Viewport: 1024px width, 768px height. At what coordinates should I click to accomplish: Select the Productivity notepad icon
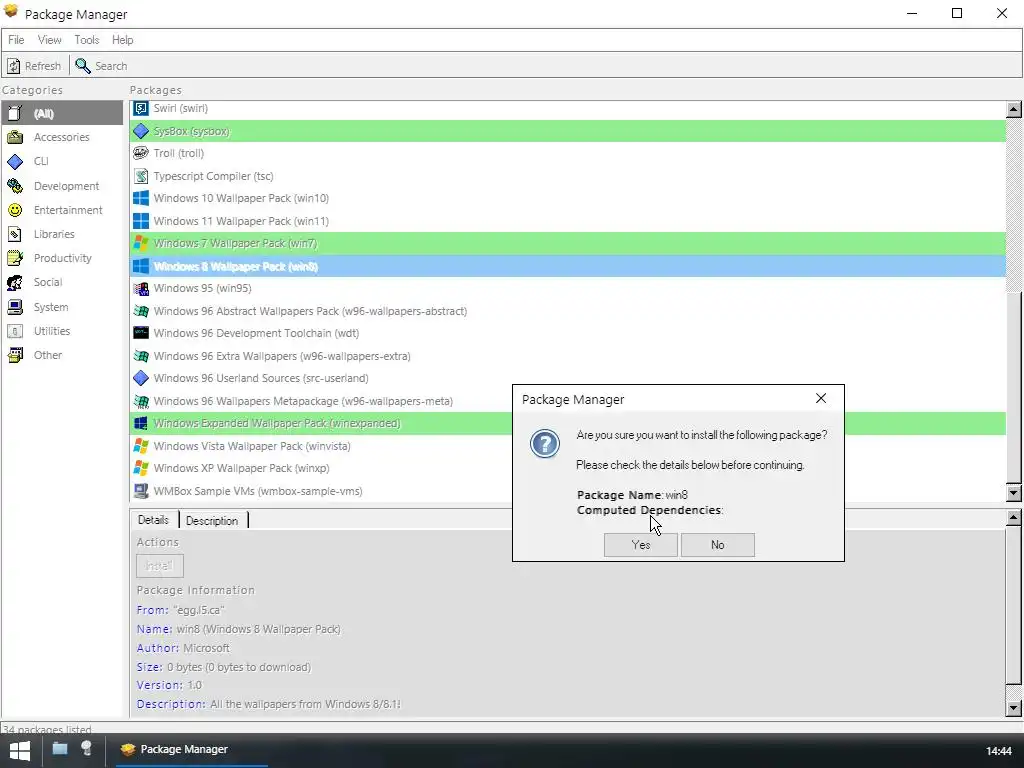point(15,258)
